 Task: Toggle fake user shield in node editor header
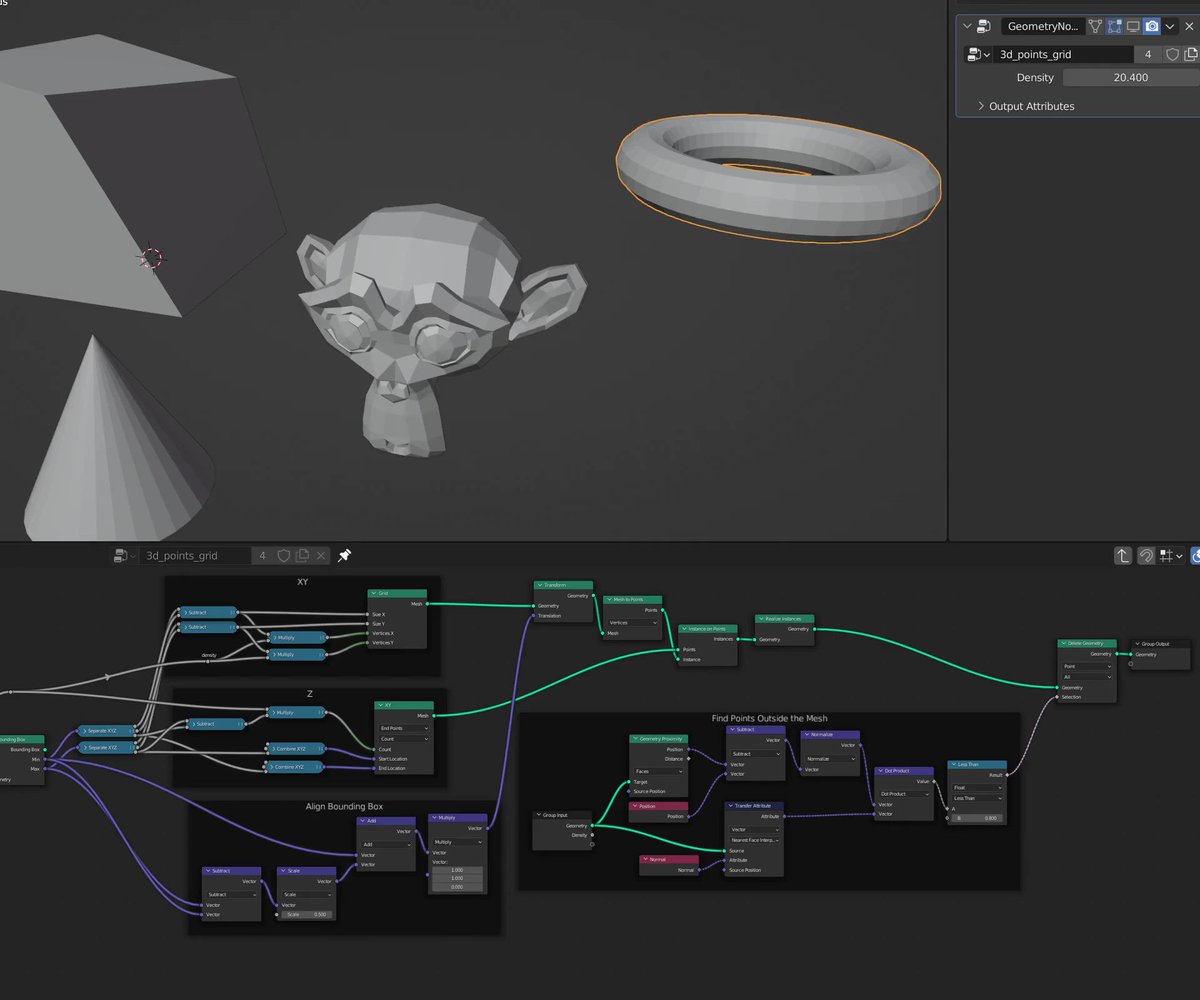coord(284,555)
